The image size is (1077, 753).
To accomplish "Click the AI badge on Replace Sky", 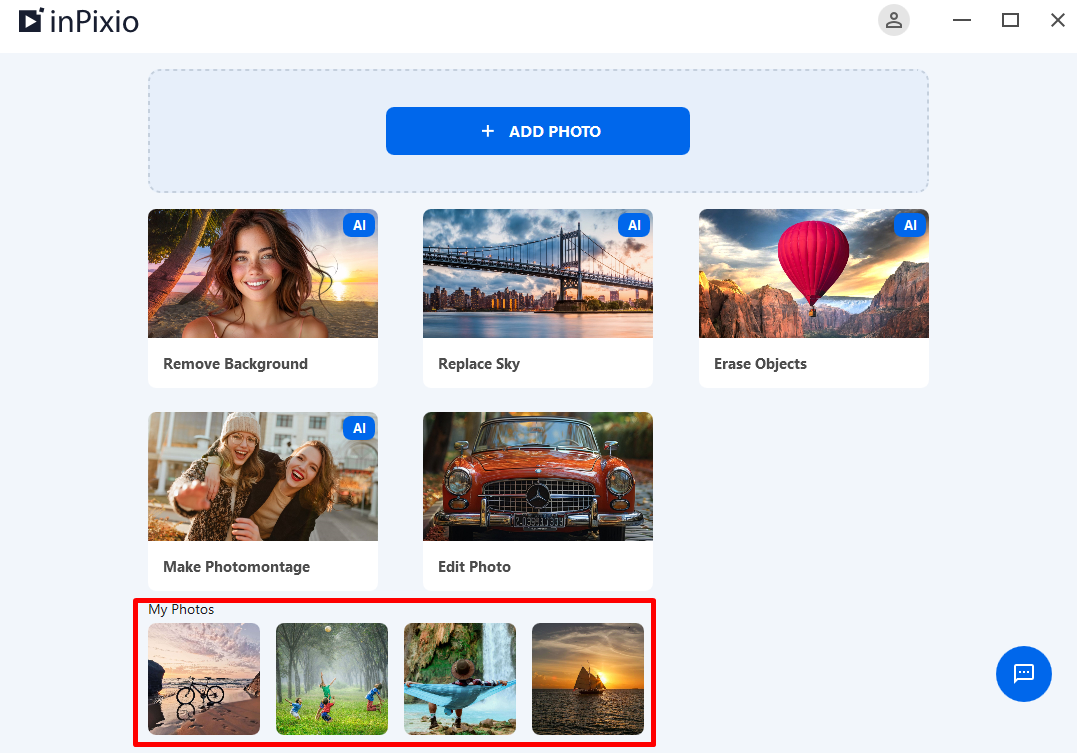I will click(x=634, y=225).
